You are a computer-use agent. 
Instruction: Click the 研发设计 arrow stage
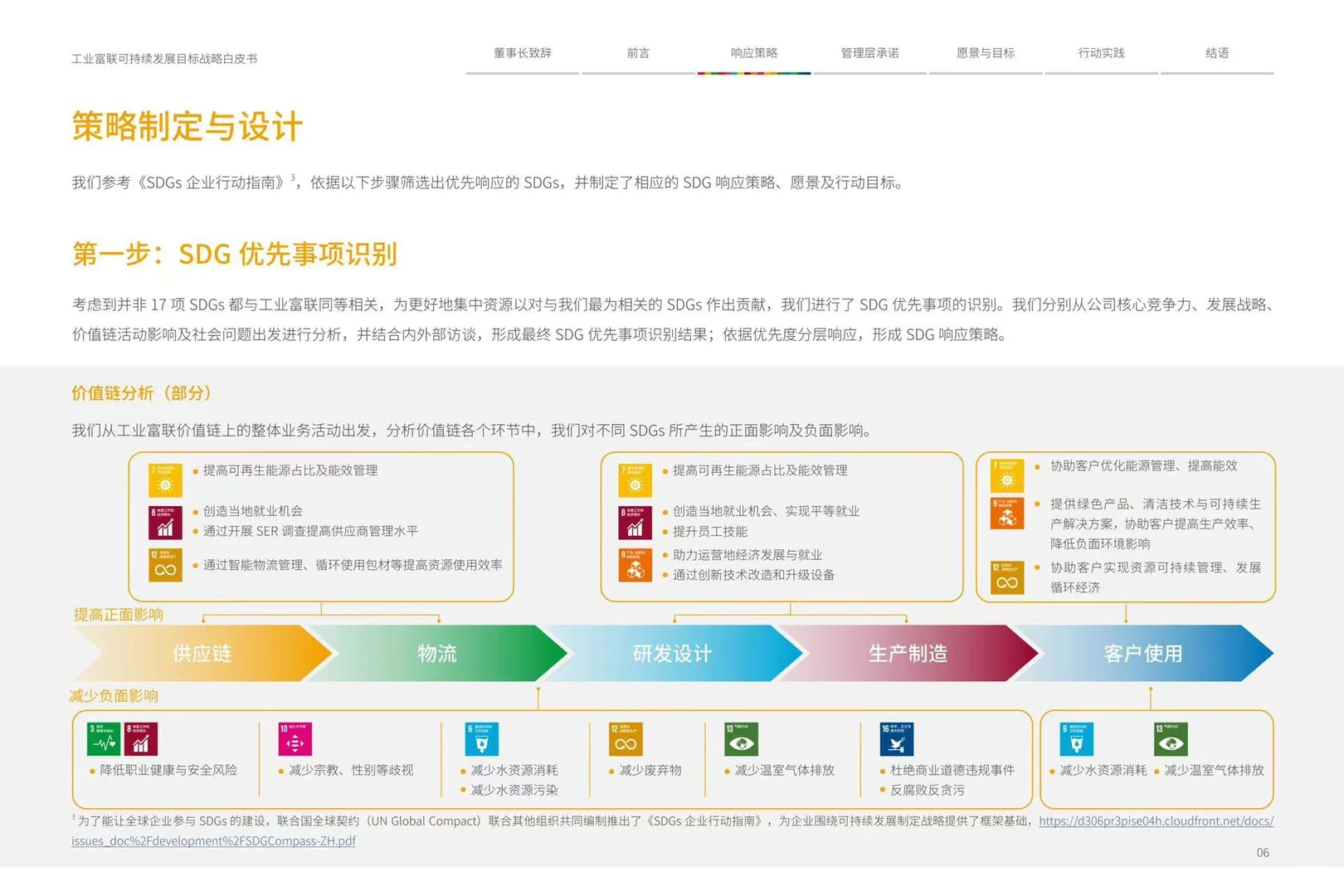(673, 654)
